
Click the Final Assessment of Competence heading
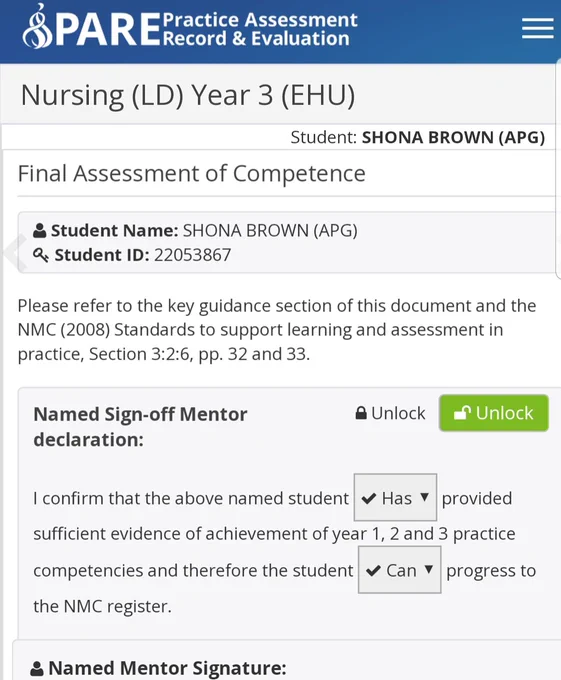(x=192, y=173)
